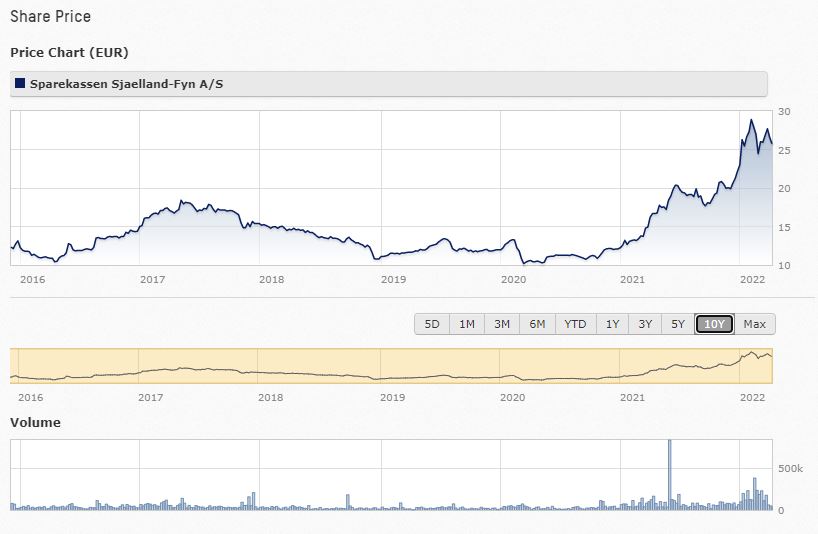Select the active 10Y range button
818x534 pixels.
click(x=715, y=324)
